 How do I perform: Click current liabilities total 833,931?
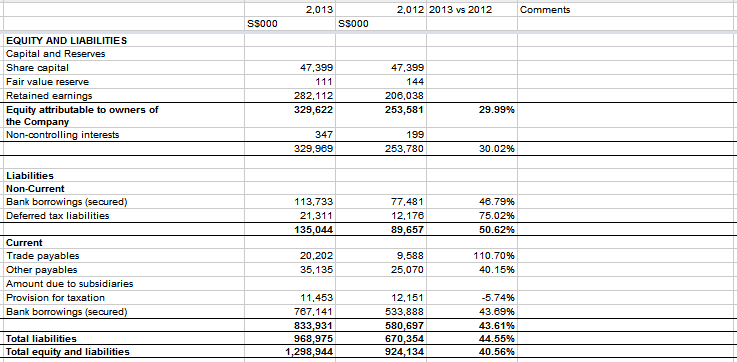click(290, 325)
